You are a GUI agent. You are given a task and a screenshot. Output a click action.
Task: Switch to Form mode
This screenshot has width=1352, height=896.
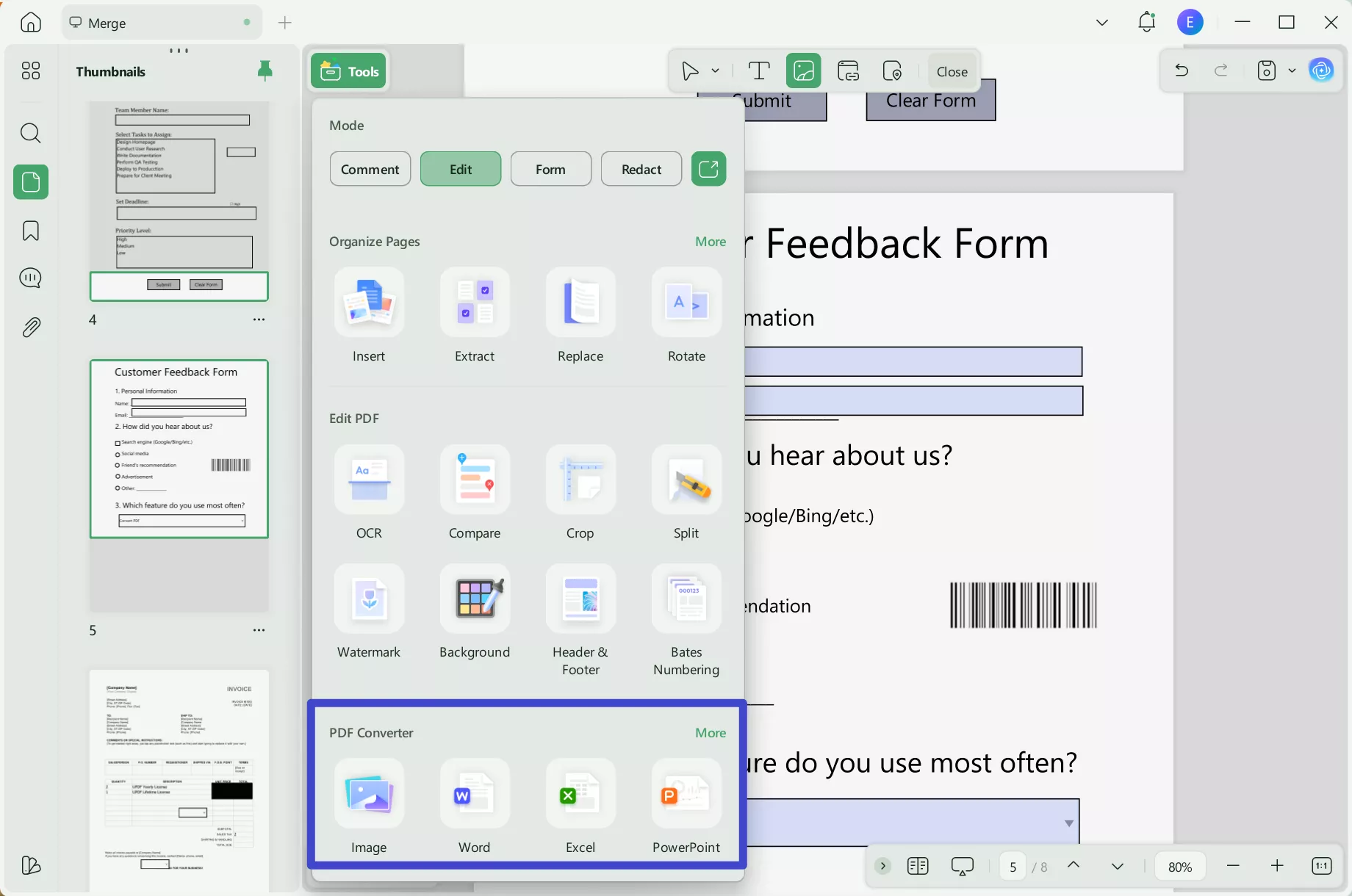(550, 169)
